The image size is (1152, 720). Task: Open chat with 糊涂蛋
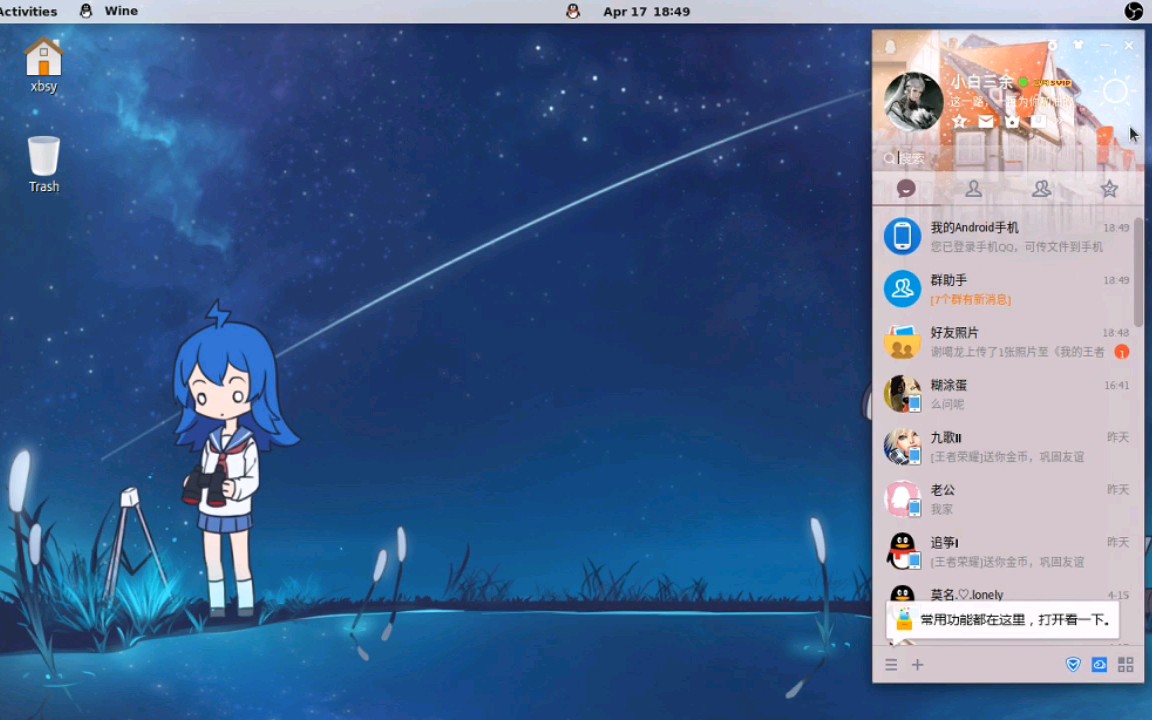(x=1004, y=394)
